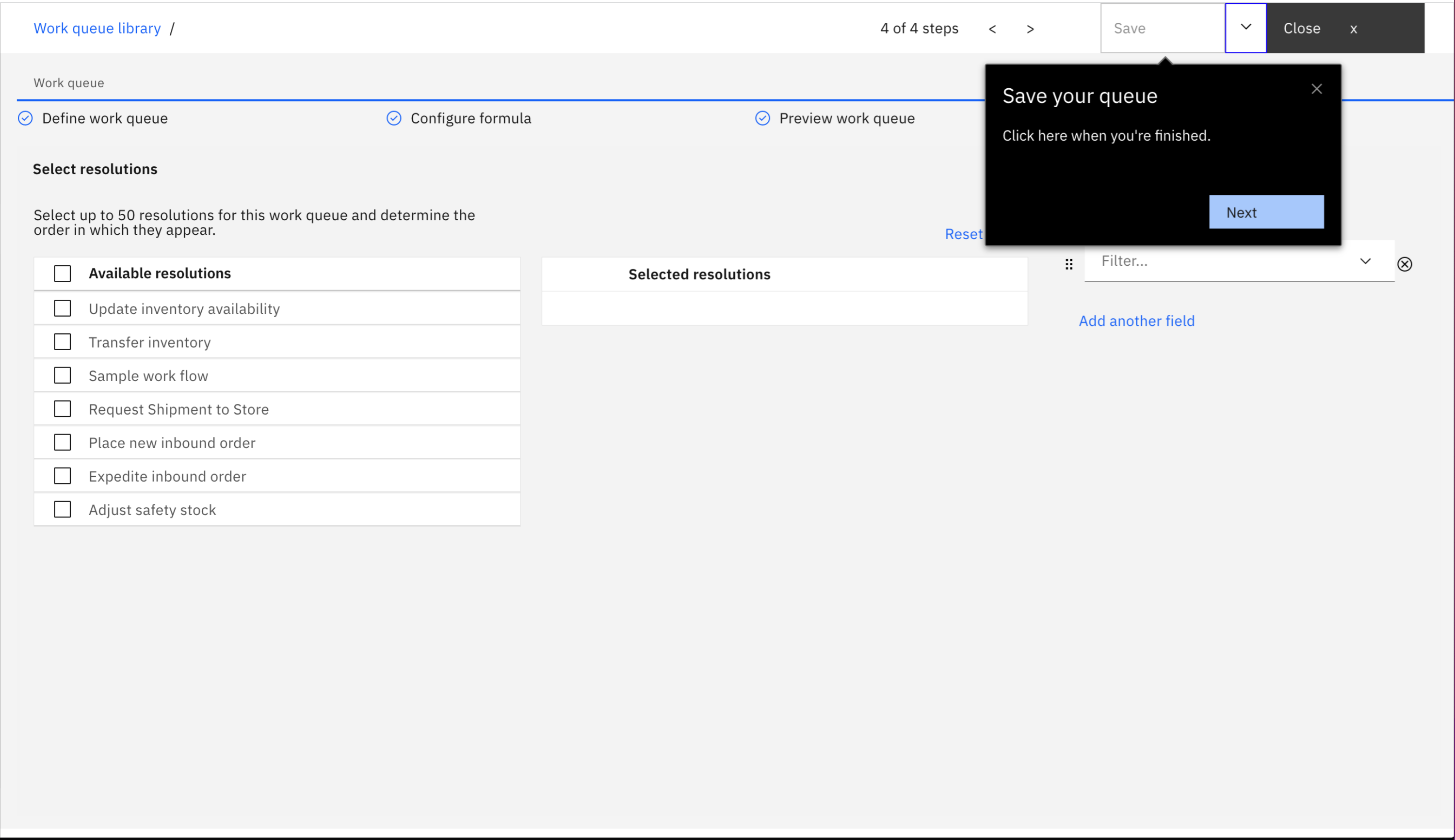This screenshot has width=1455, height=840.
Task: Toggle the Available resolutions select-all checkbox
Action: click(62, 274)
